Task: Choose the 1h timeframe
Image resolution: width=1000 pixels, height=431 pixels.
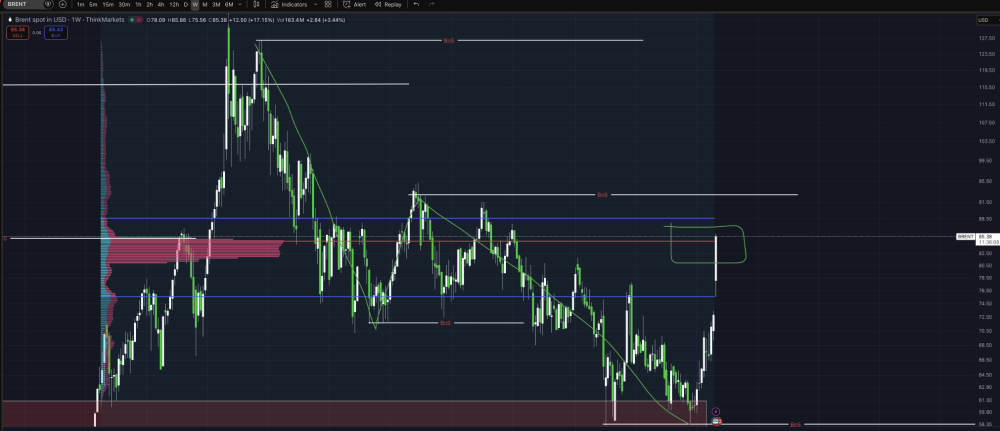Action: (138, 4)
